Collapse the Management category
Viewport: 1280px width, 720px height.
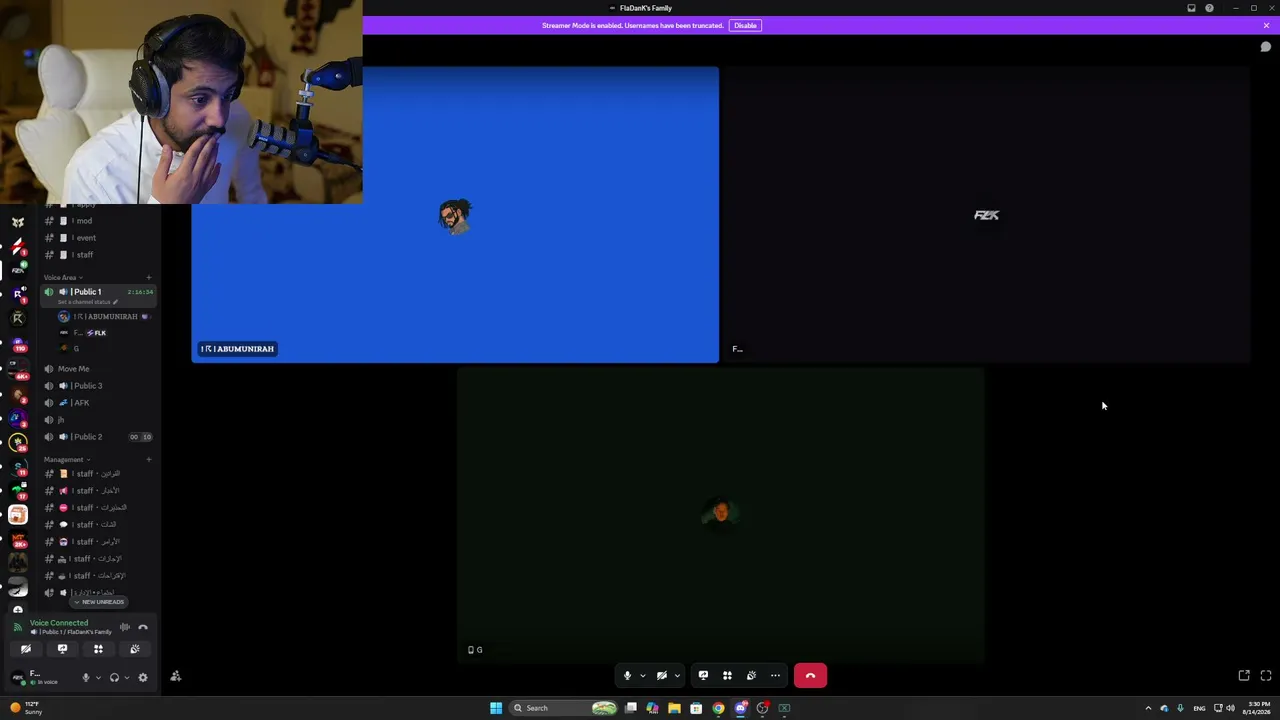[66, 460]
